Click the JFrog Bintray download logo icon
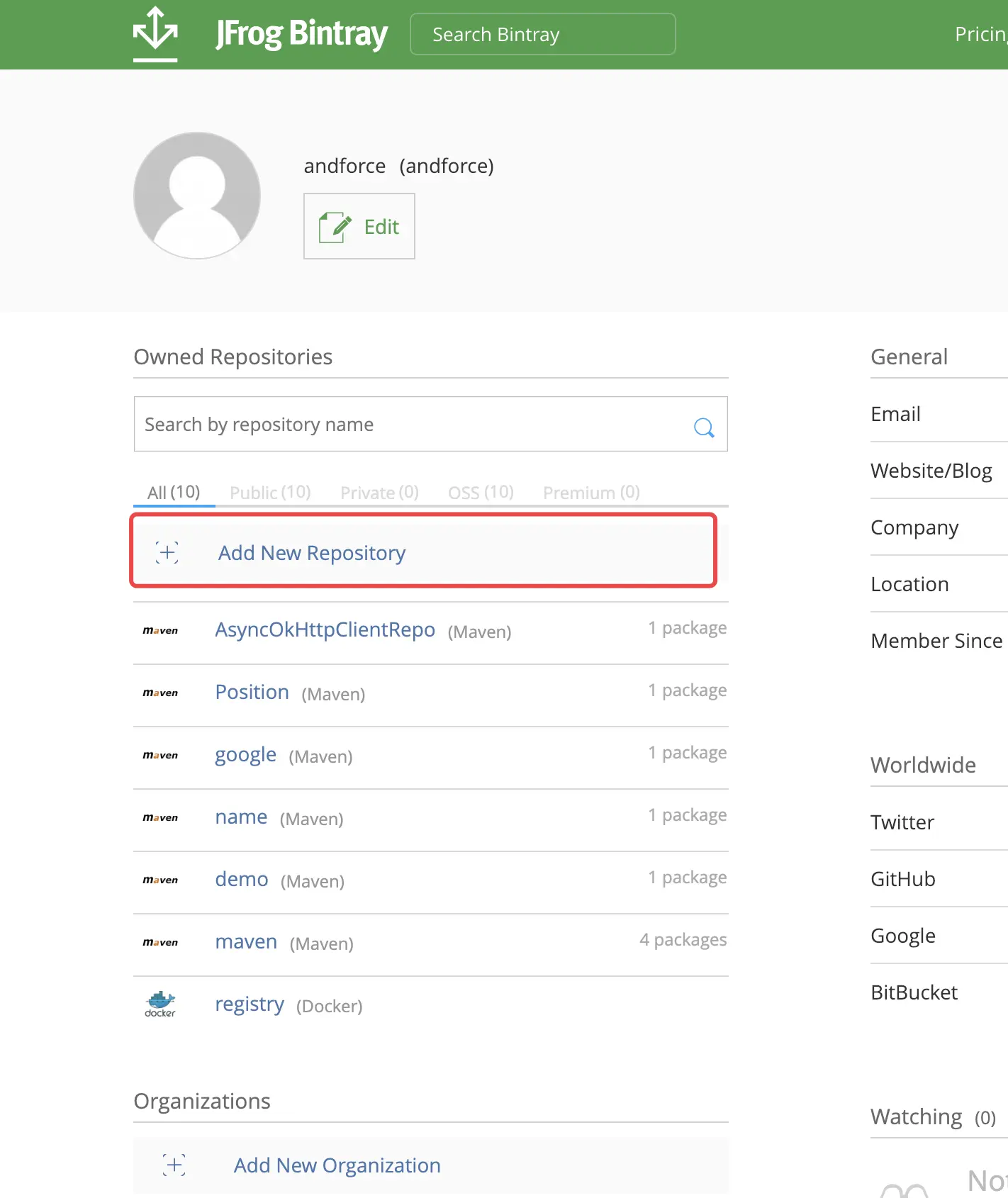Image resolution: width=1008 pixels, height=1198 pixels. 155,33
